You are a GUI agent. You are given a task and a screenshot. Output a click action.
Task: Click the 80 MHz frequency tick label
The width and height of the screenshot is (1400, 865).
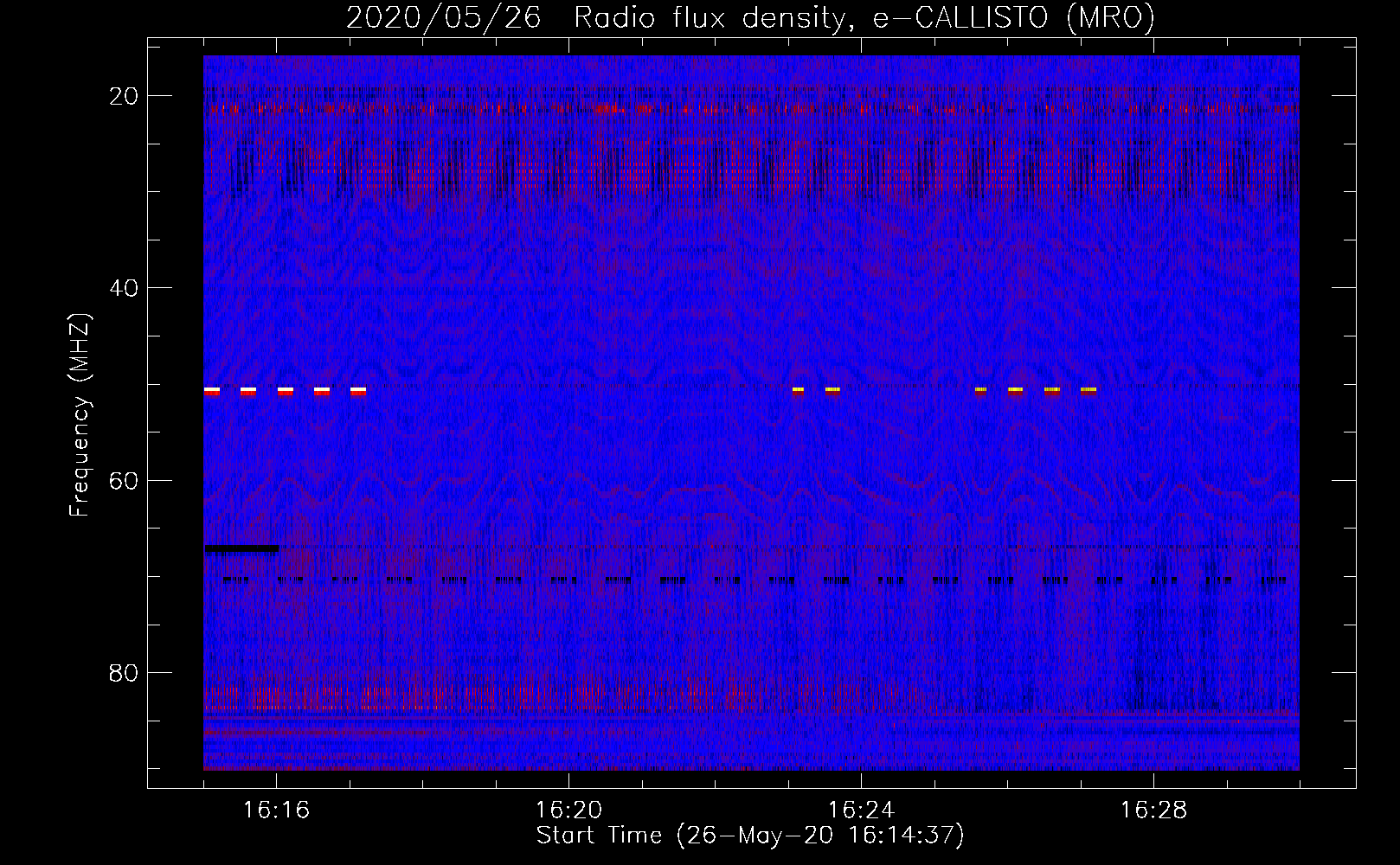(125, 673)
